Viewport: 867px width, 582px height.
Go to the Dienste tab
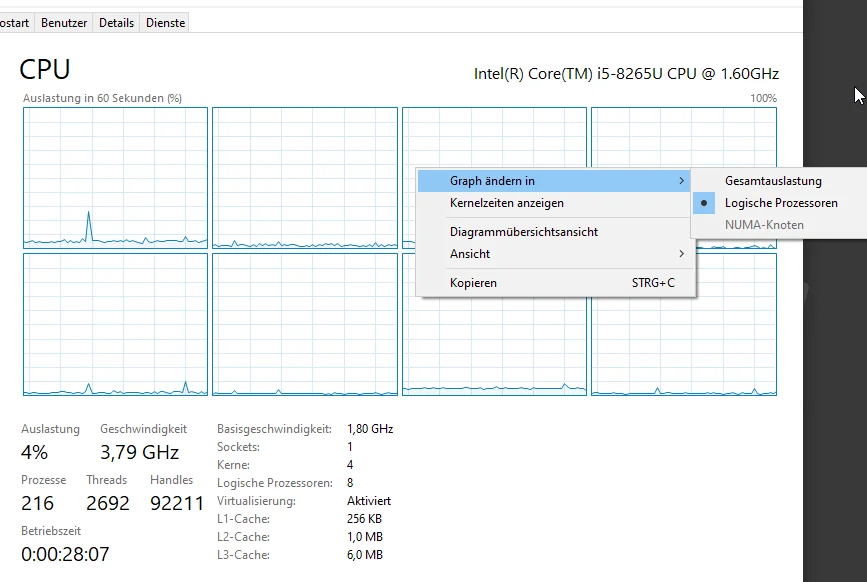[165, 23]
